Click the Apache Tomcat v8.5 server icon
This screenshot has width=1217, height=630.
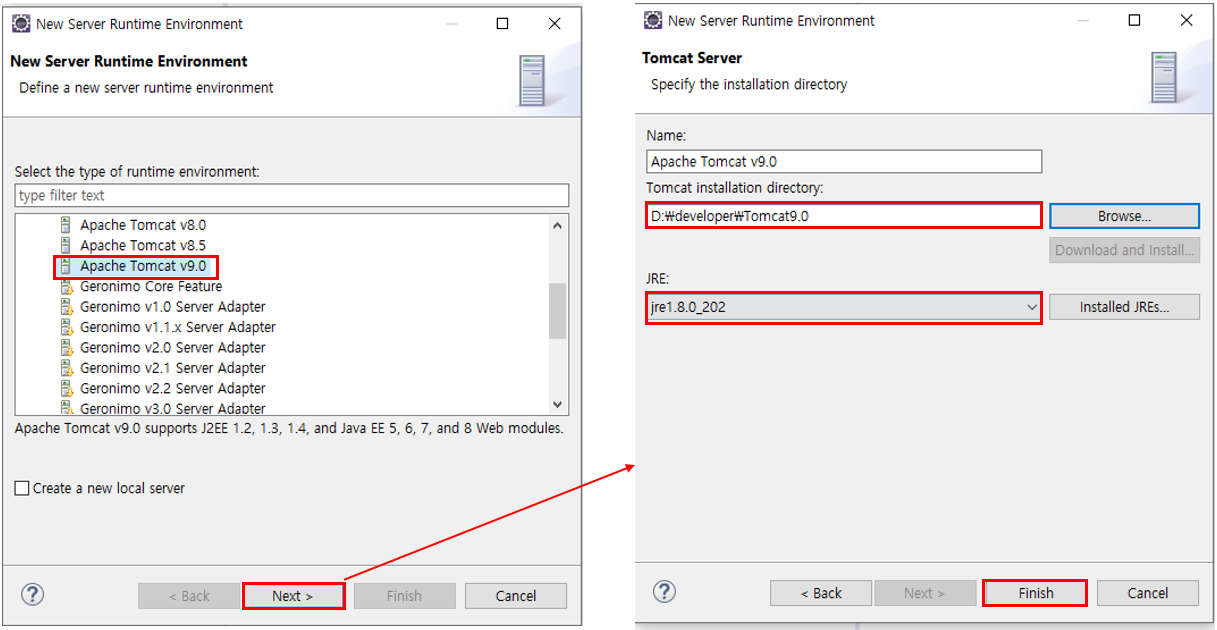click(66, 245)
